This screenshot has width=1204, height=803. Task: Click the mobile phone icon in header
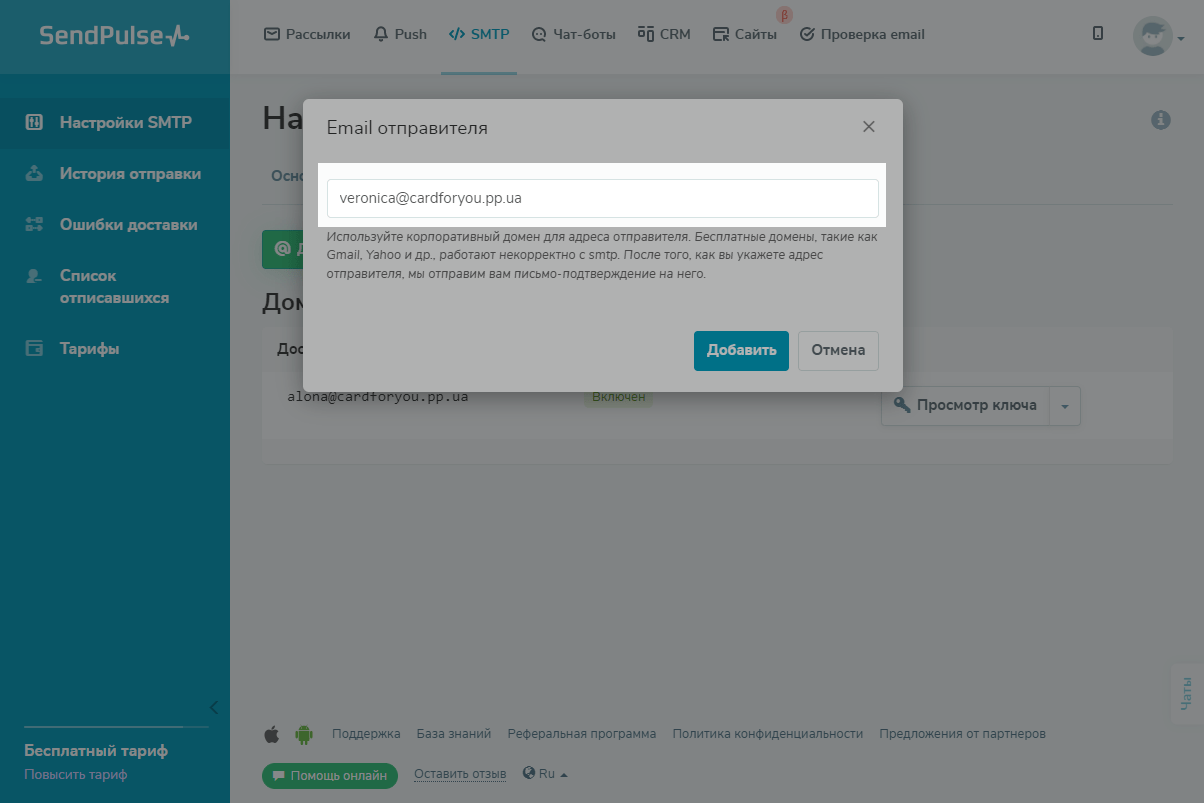pyautogui.click(x=1098, y=33)
